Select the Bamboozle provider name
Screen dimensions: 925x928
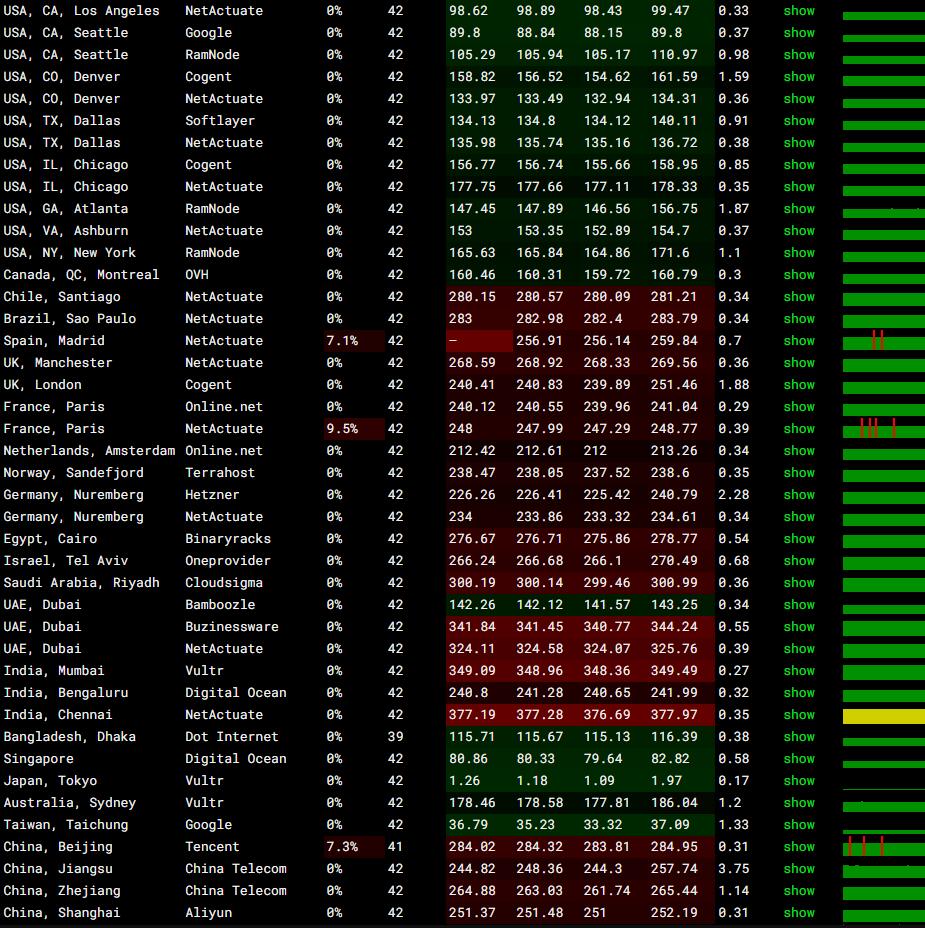click(x=220, y=605)
